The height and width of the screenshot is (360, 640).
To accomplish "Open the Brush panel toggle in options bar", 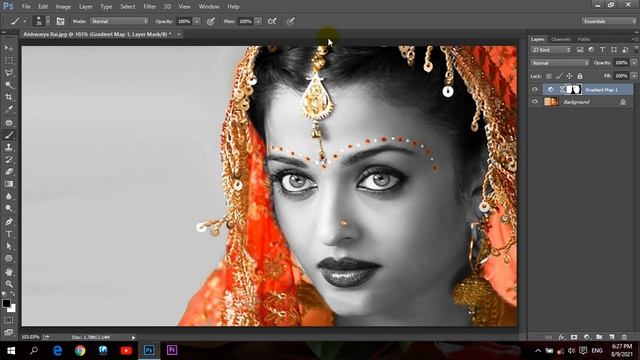I will [x=60, y=21].
